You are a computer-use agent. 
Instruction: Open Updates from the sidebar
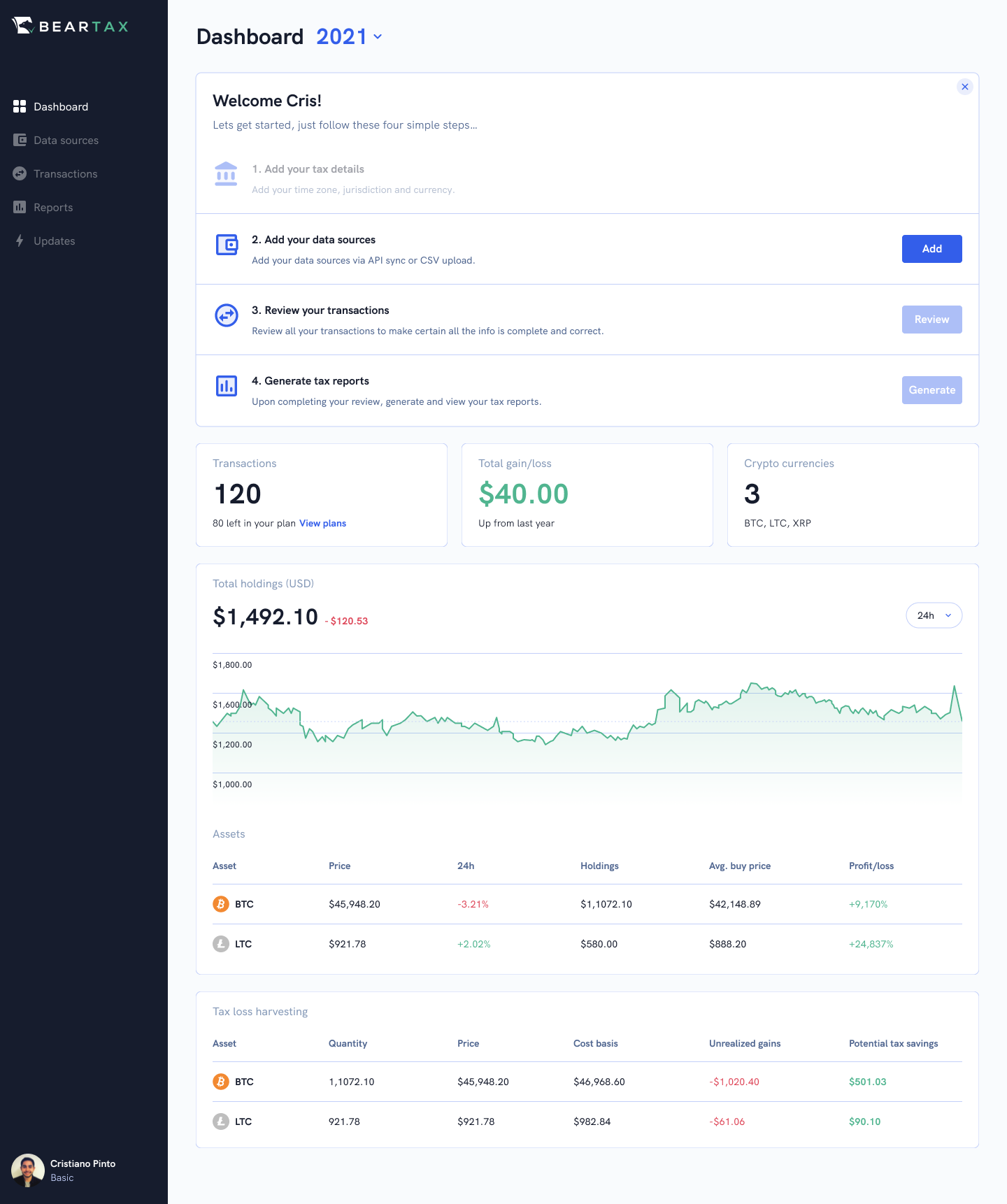pos(54,241)
